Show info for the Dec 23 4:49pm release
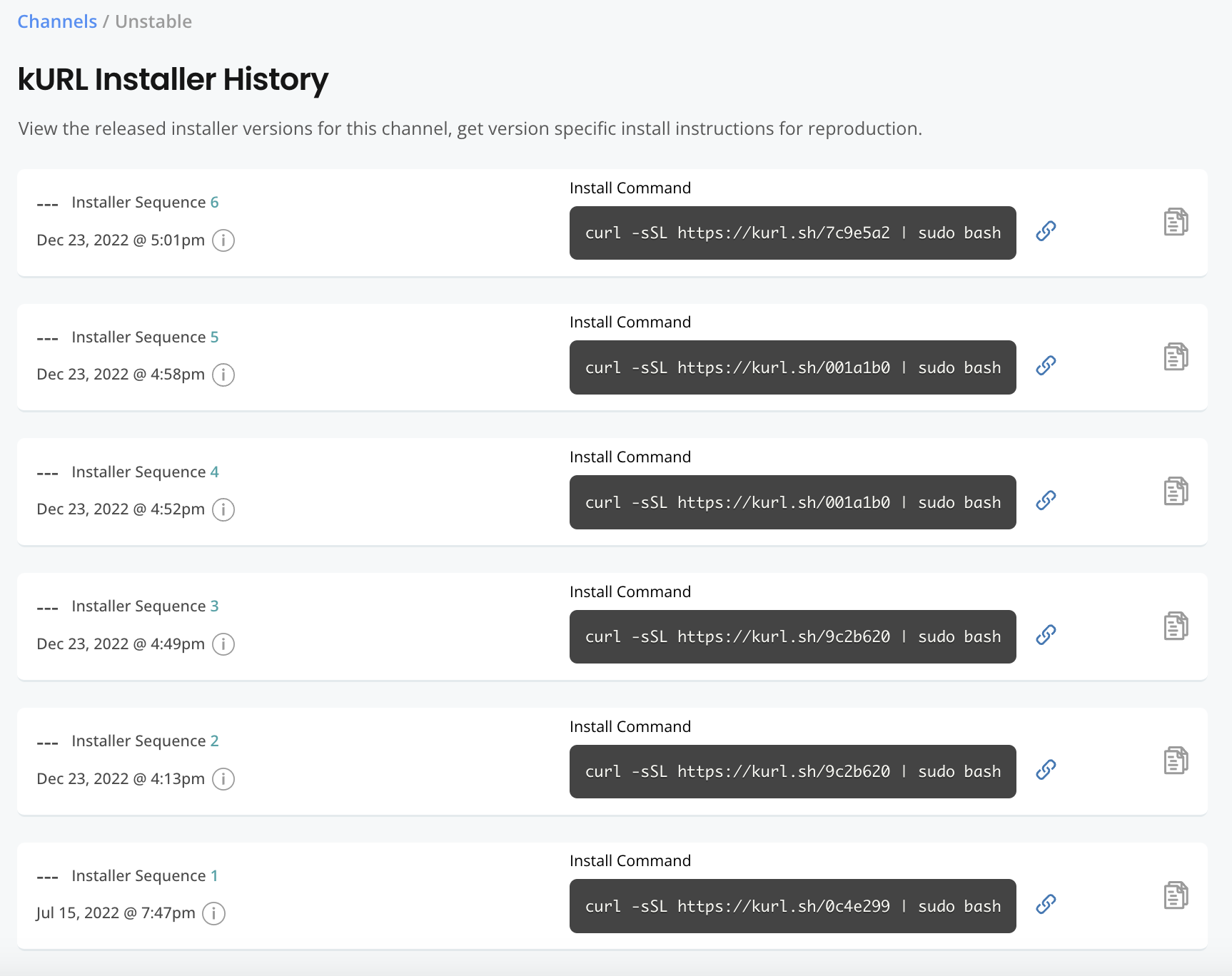1232x976 pixels. [x=223, y=644]
